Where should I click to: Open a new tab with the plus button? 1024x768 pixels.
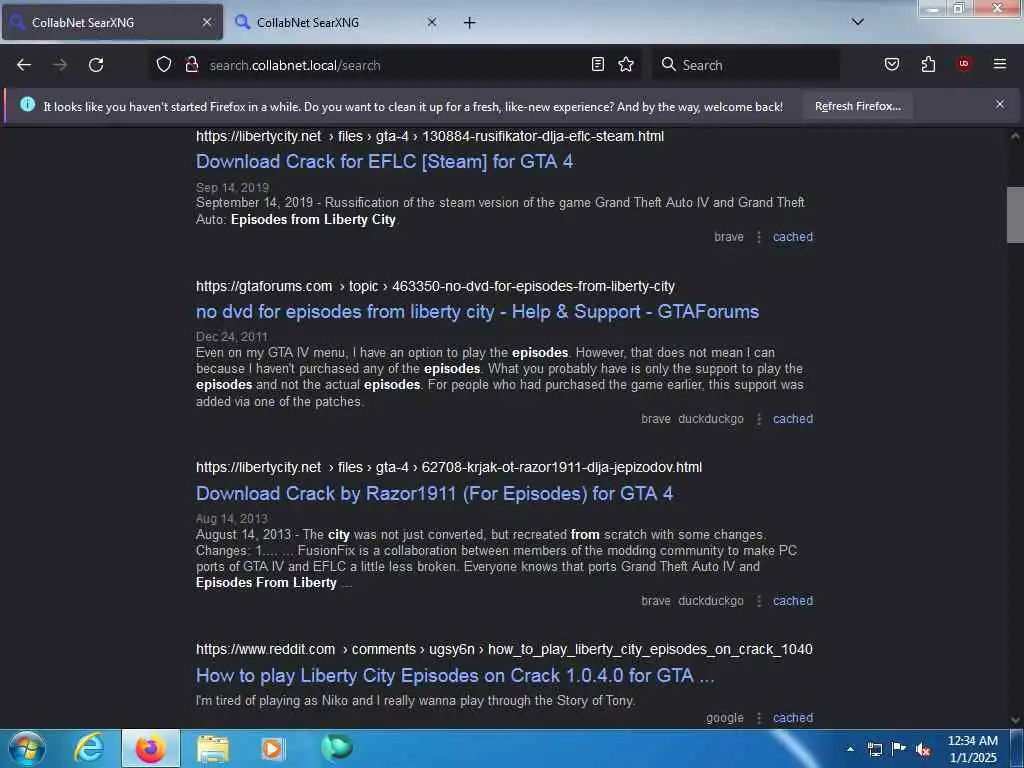coord(470,23)
